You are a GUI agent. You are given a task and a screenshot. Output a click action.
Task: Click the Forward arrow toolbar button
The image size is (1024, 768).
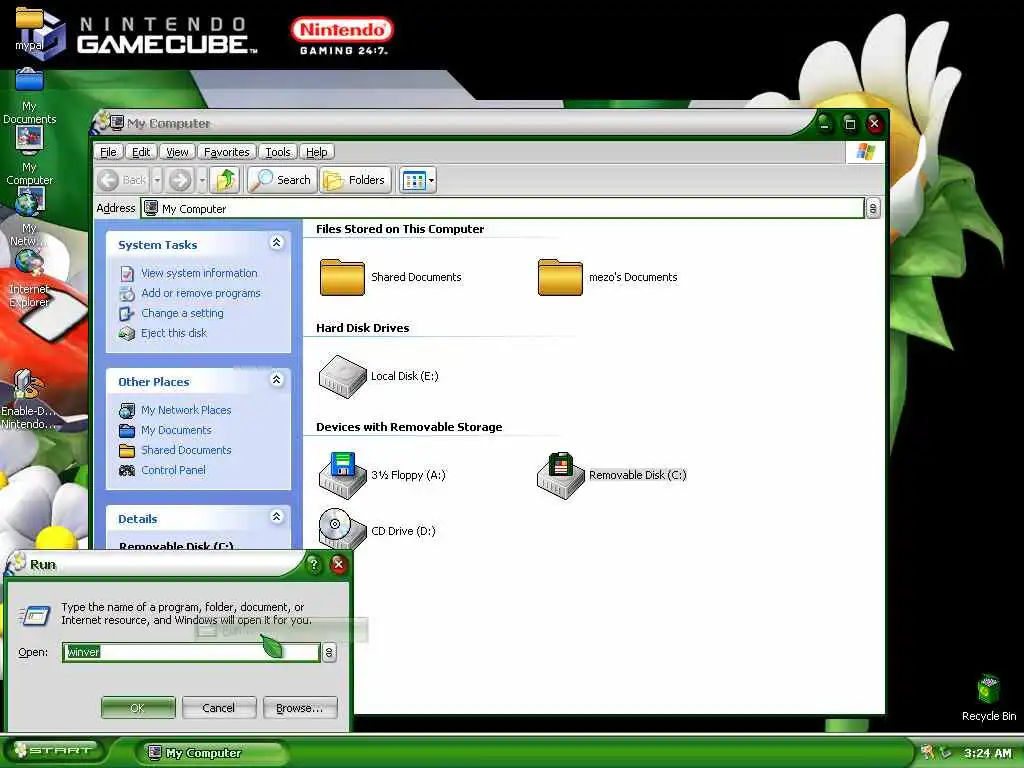(x=180, y=180)
